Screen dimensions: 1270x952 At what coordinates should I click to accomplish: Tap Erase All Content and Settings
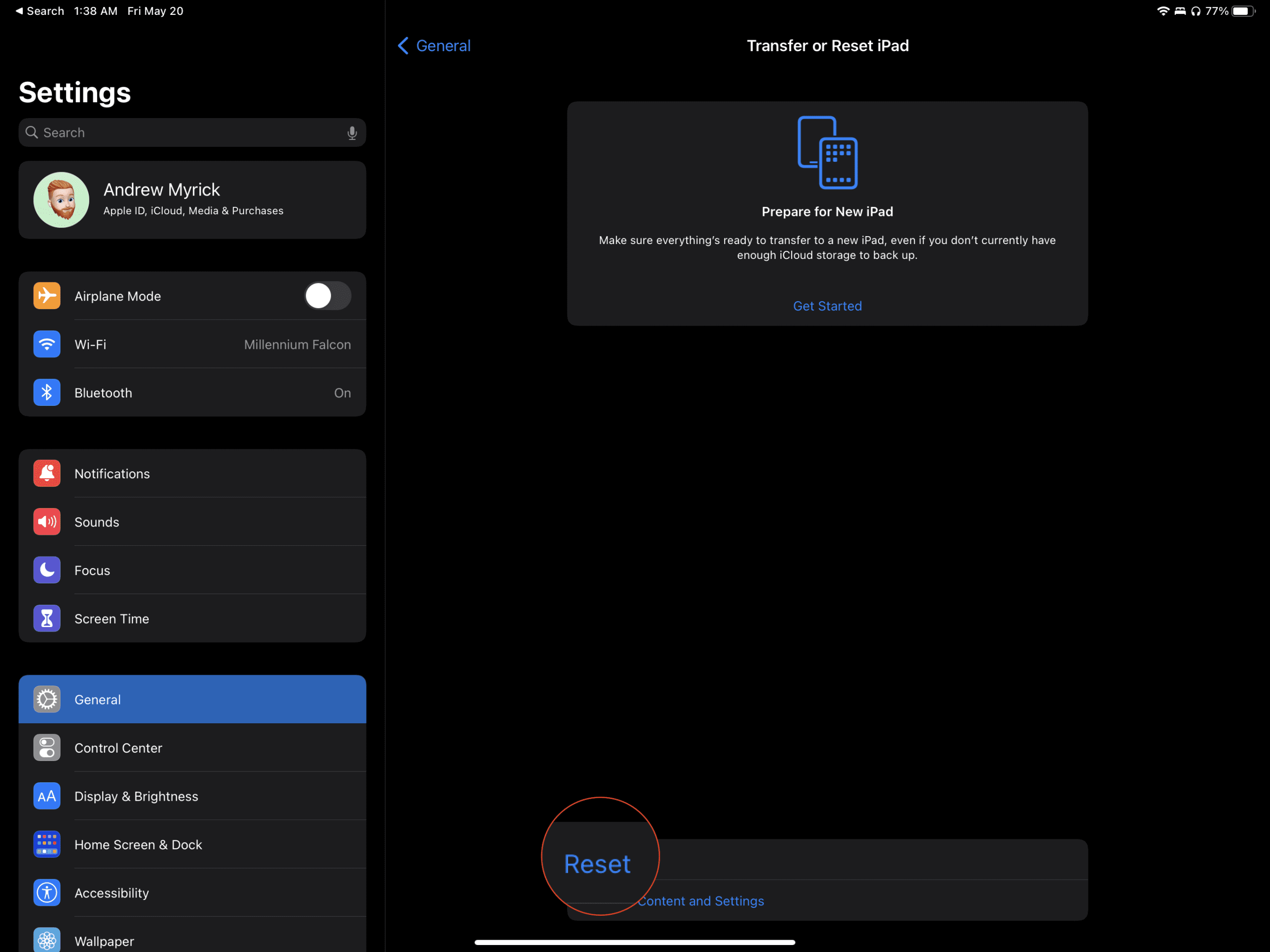[827, 900]
